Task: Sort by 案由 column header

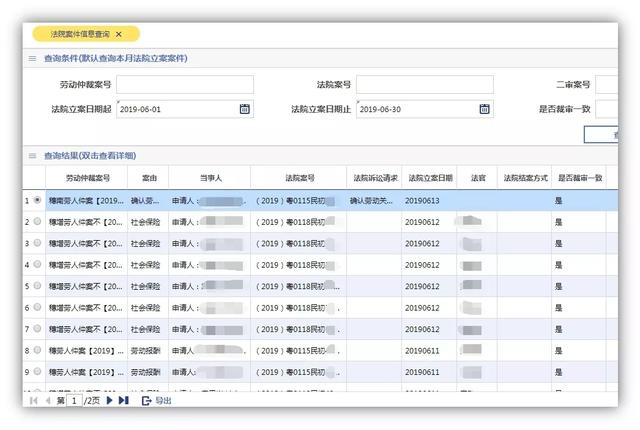Action: [x=149, y=178]
